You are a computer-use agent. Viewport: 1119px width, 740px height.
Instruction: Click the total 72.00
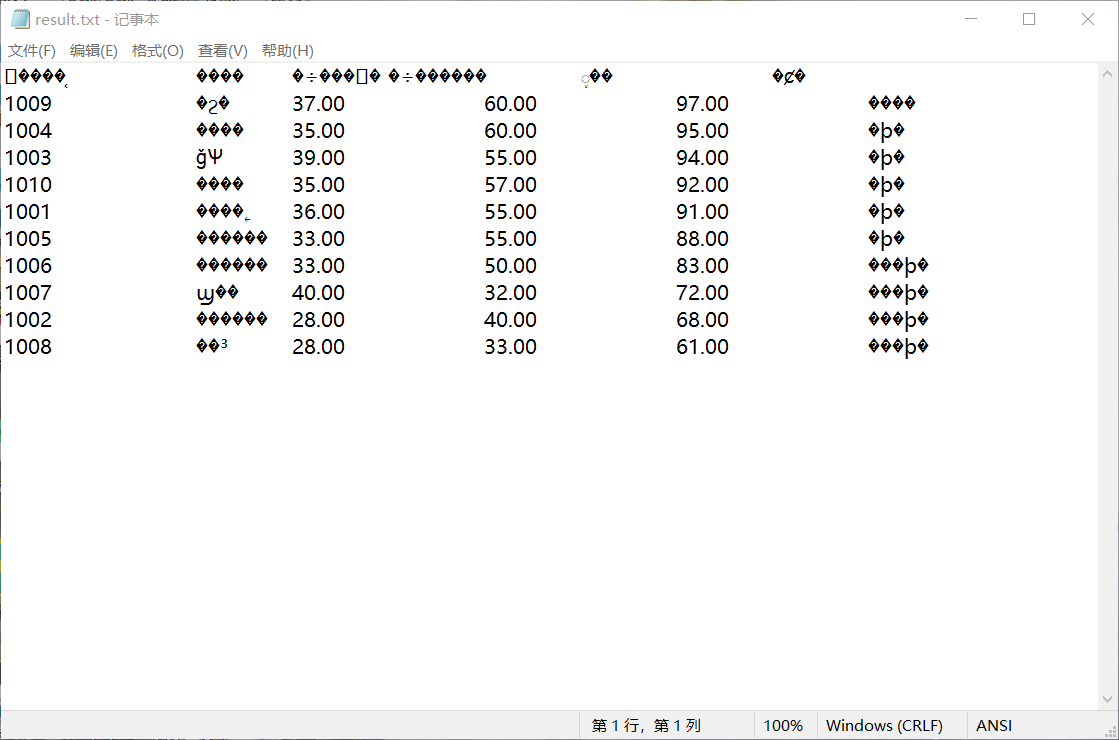click(x=702, y=293)
